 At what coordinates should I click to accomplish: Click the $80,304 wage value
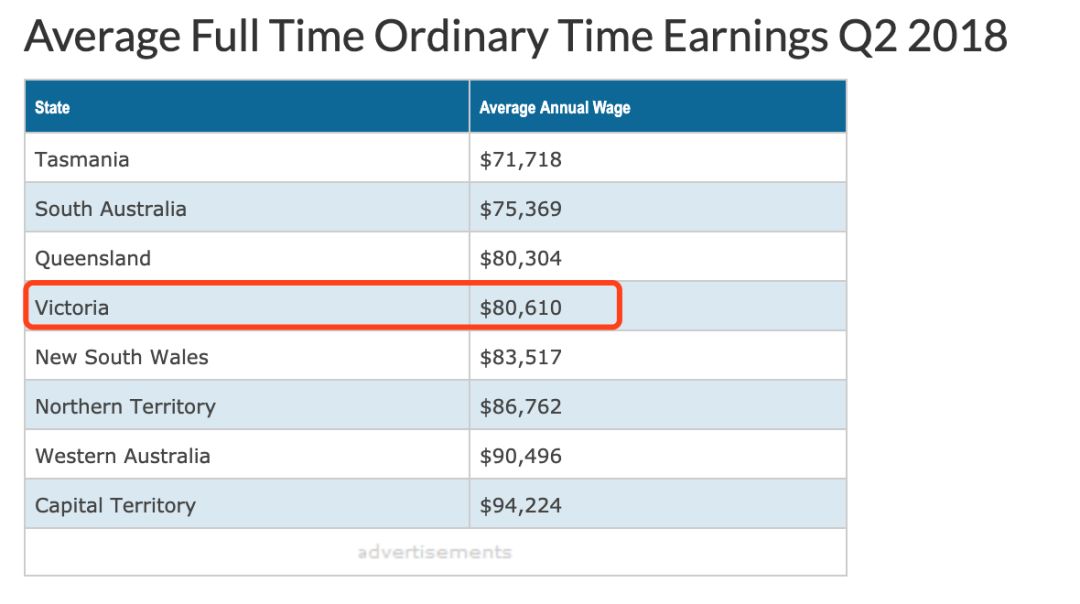pyautogui.click(x=521, y=258)
